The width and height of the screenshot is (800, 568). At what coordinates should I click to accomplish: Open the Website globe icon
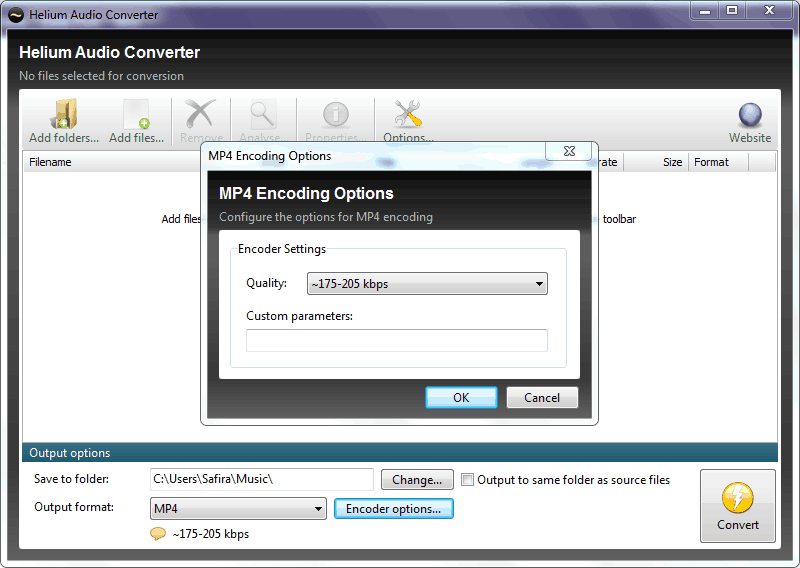pyautogui.click(x=750, y=115)
